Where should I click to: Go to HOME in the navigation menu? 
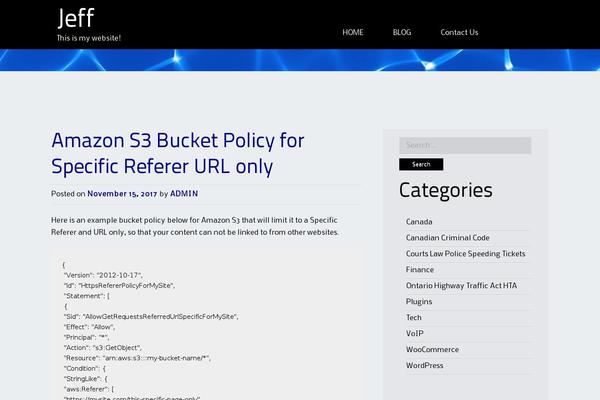(353, 33)
